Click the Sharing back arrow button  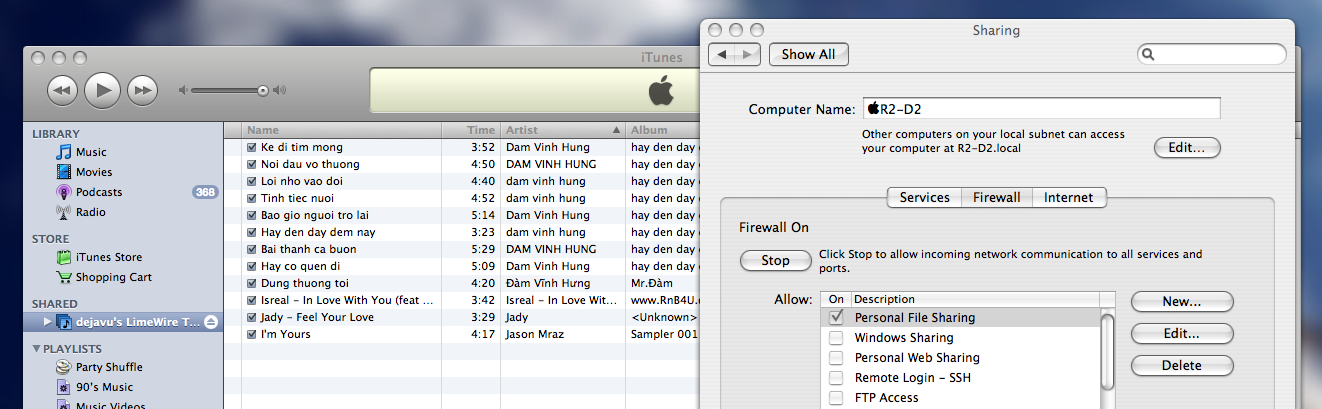click(x=722, y=54)
